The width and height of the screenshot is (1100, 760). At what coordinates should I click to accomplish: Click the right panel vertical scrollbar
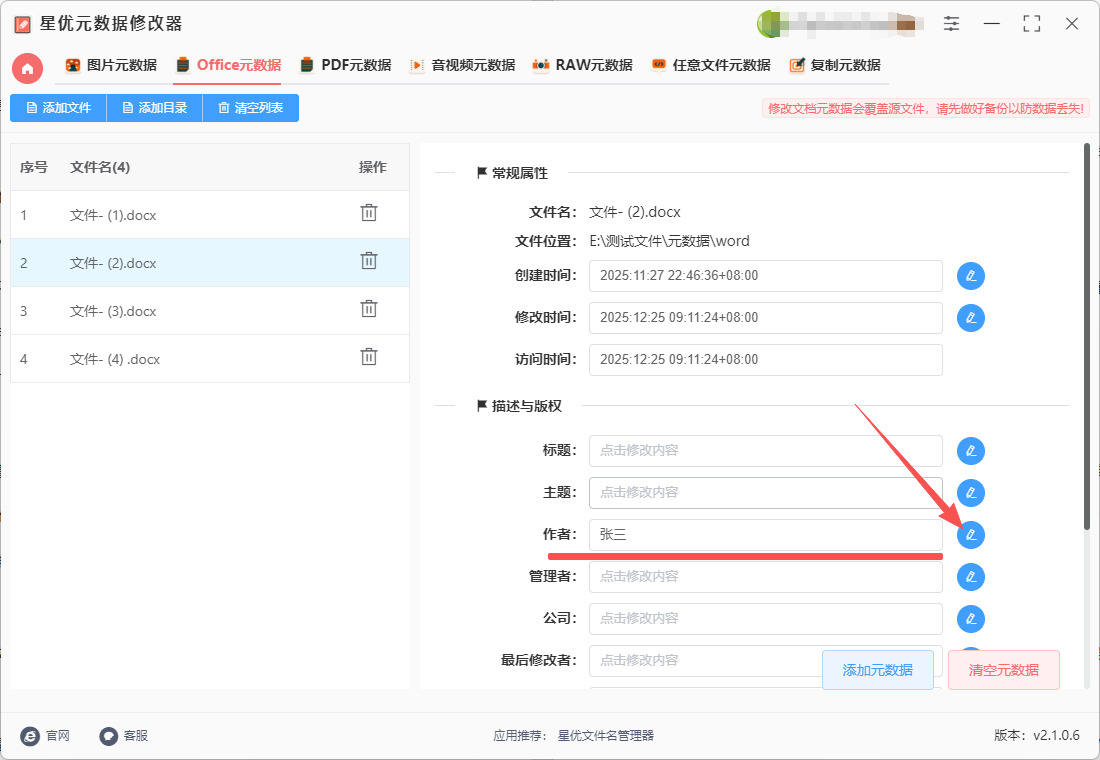pos(1087,337)
